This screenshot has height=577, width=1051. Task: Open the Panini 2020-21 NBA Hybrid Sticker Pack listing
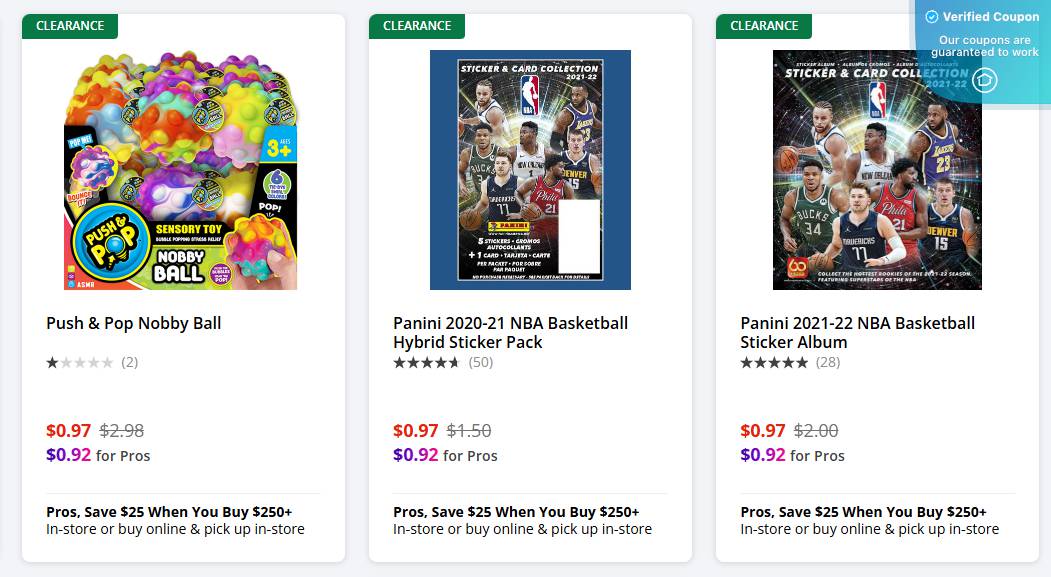(509, 332)
